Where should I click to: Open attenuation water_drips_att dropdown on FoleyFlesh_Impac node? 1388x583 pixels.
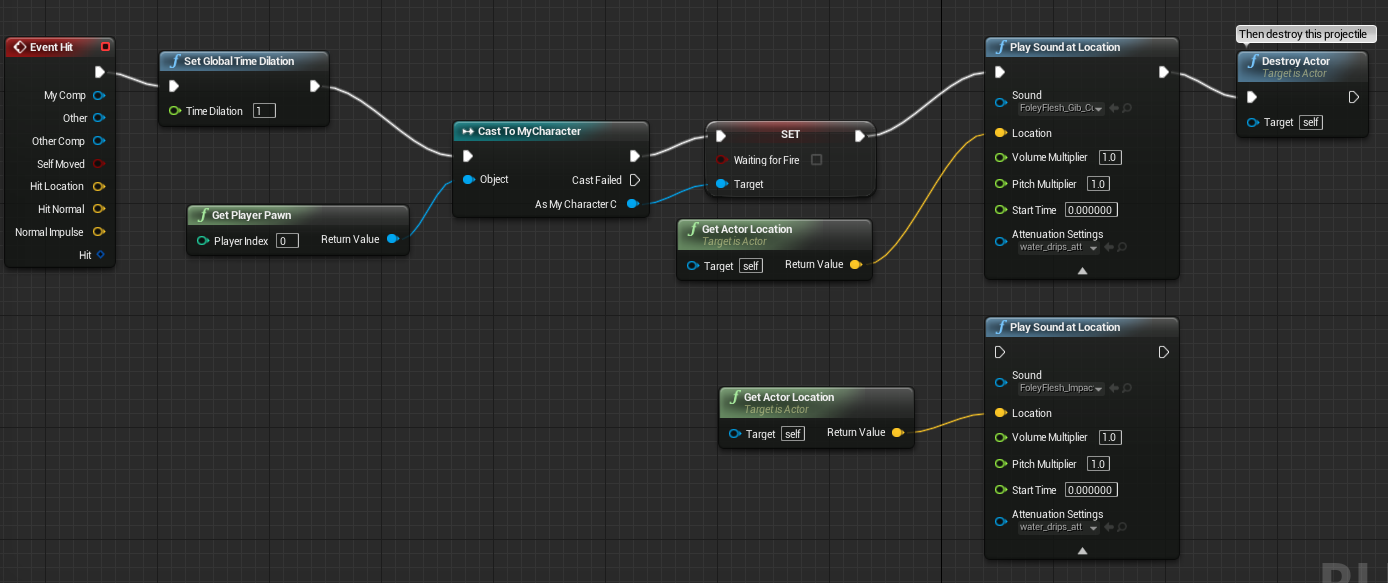coord(1058,527)
